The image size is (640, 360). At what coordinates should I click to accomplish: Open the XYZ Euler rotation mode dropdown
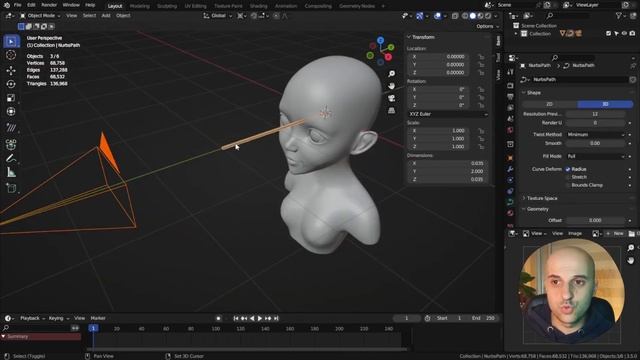(x=448, y=114)
